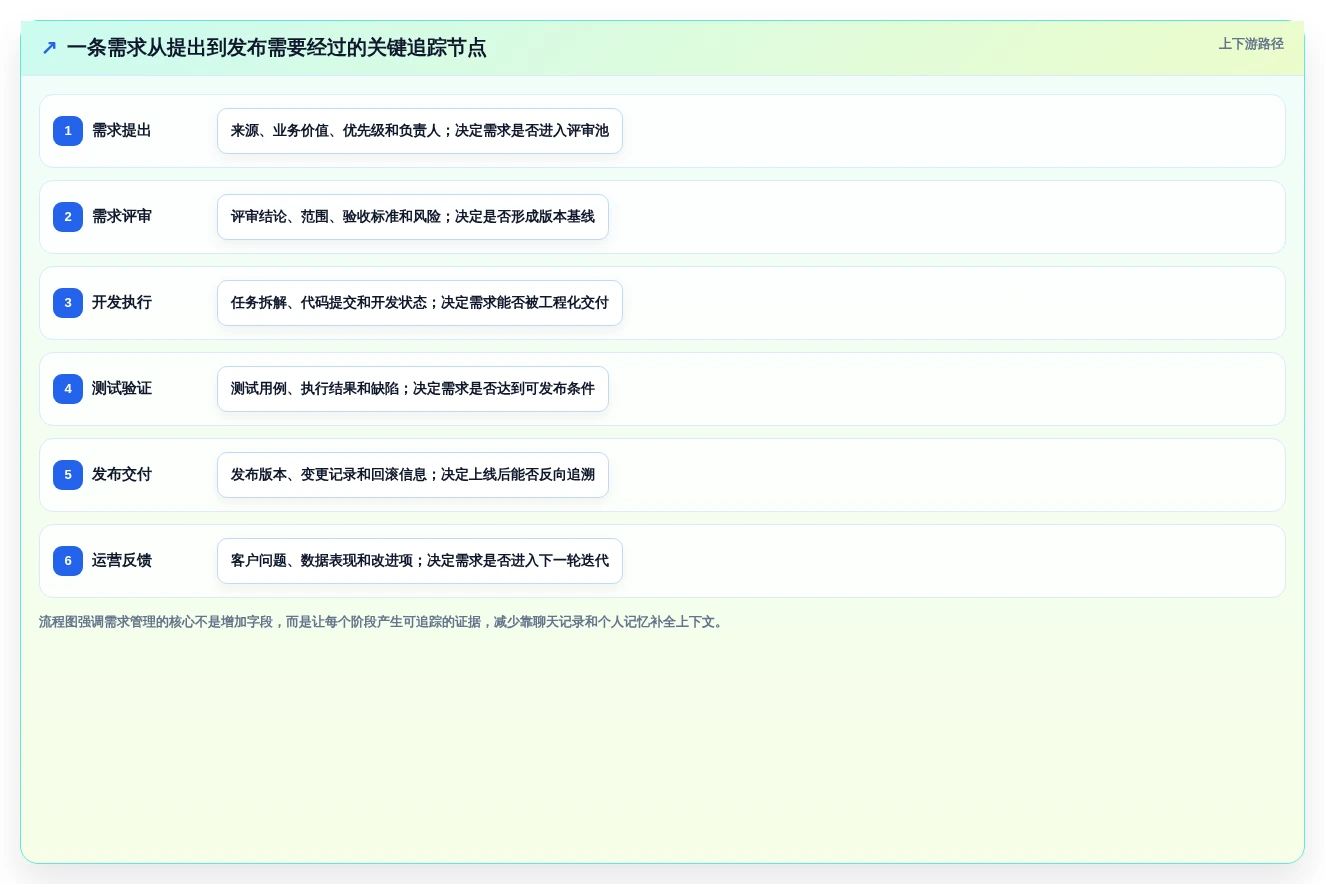This screenshot has height=884, width=1325.
Task: Select step number 5 badge
Action: pos(68,475)
